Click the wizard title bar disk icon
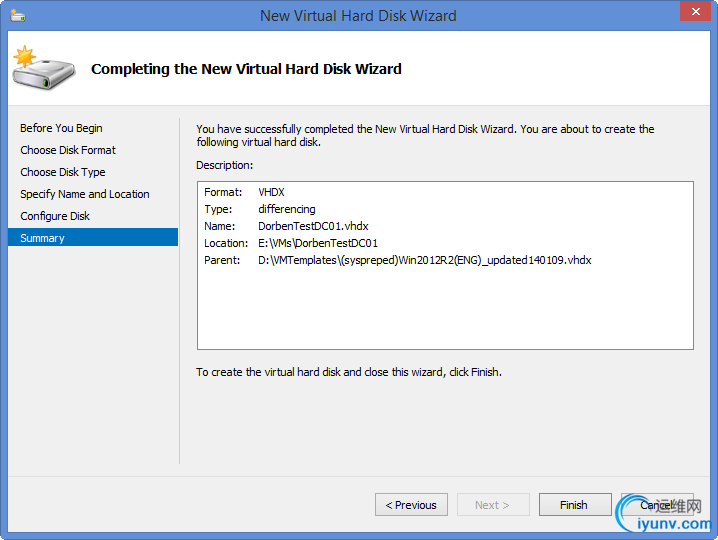718x540 pixels. click(x=18, y=15)
